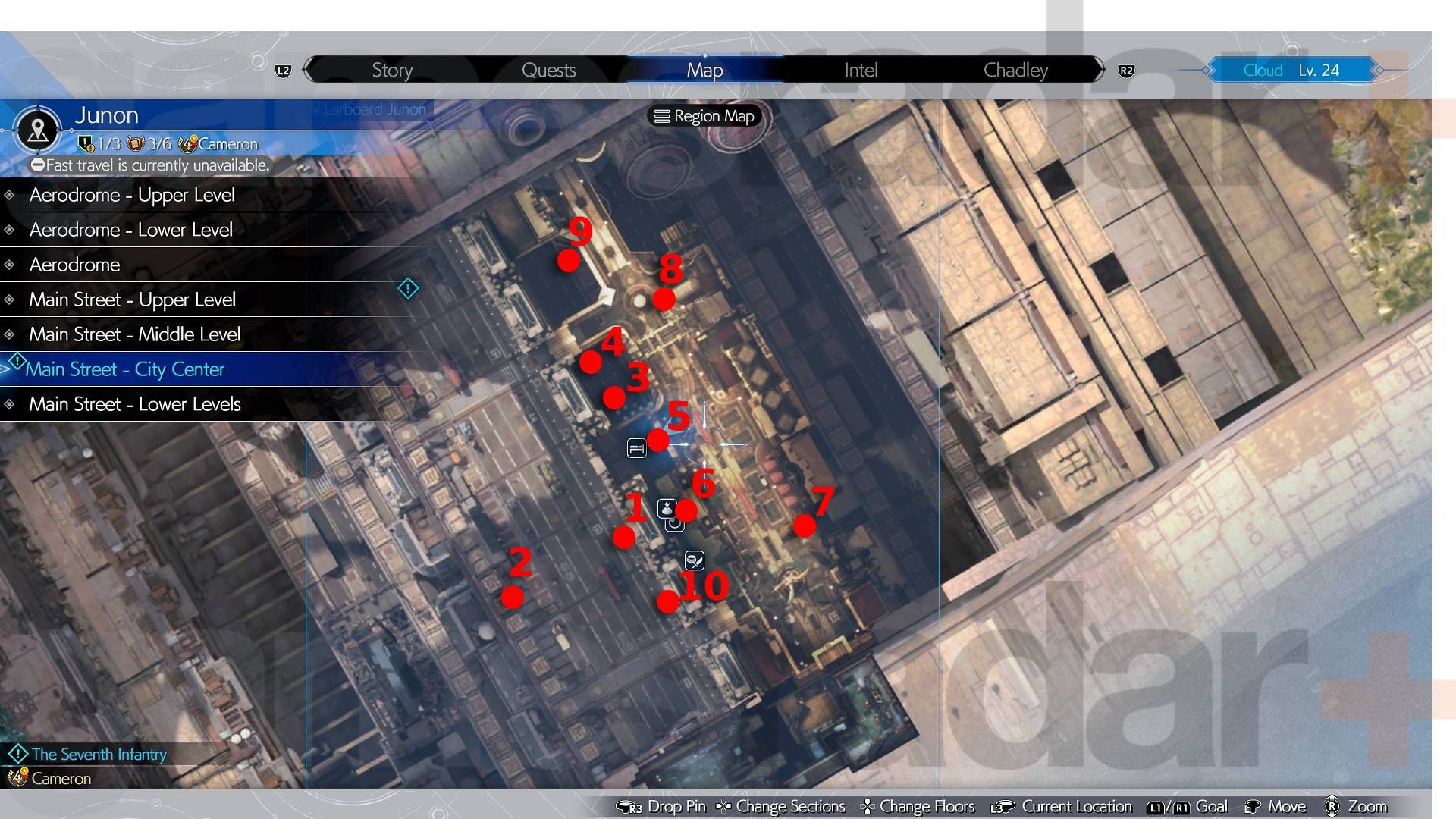Viewport: 1456px width, 819px height.
Task: Click the person NPC icon on map
Action: 667,508
